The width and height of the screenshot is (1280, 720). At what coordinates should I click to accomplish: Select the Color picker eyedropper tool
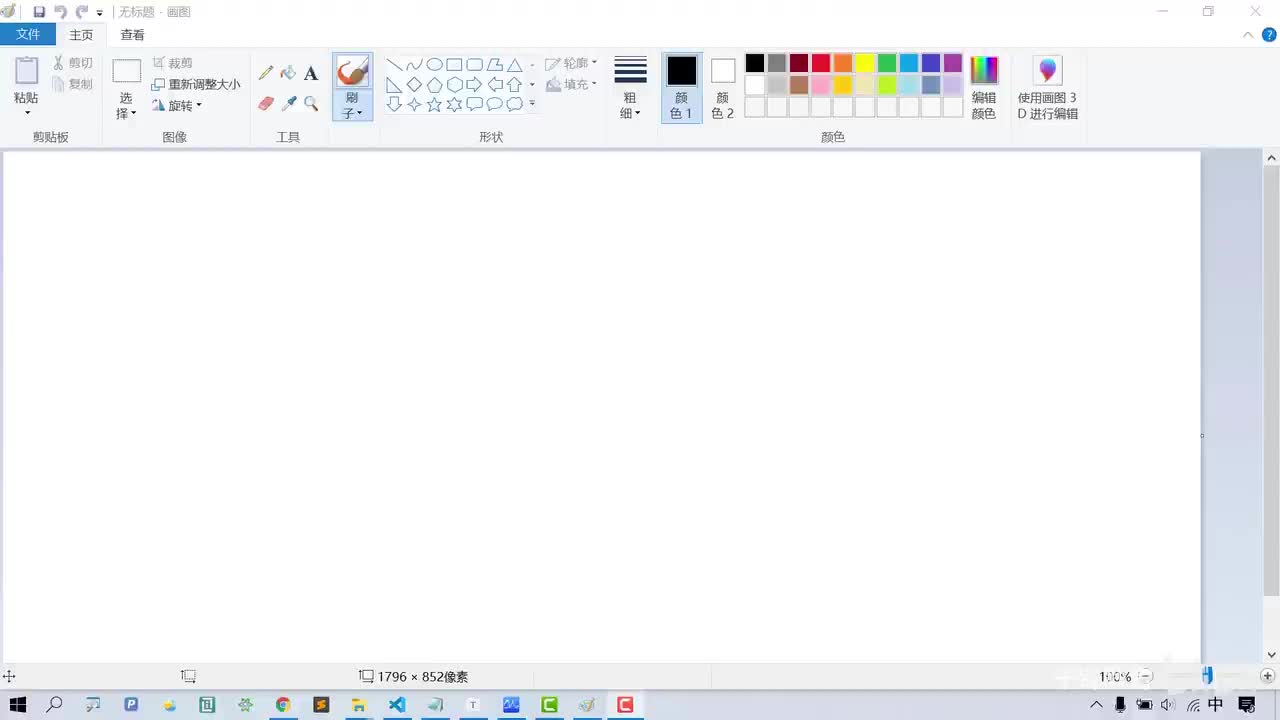[x=288, y=103]
